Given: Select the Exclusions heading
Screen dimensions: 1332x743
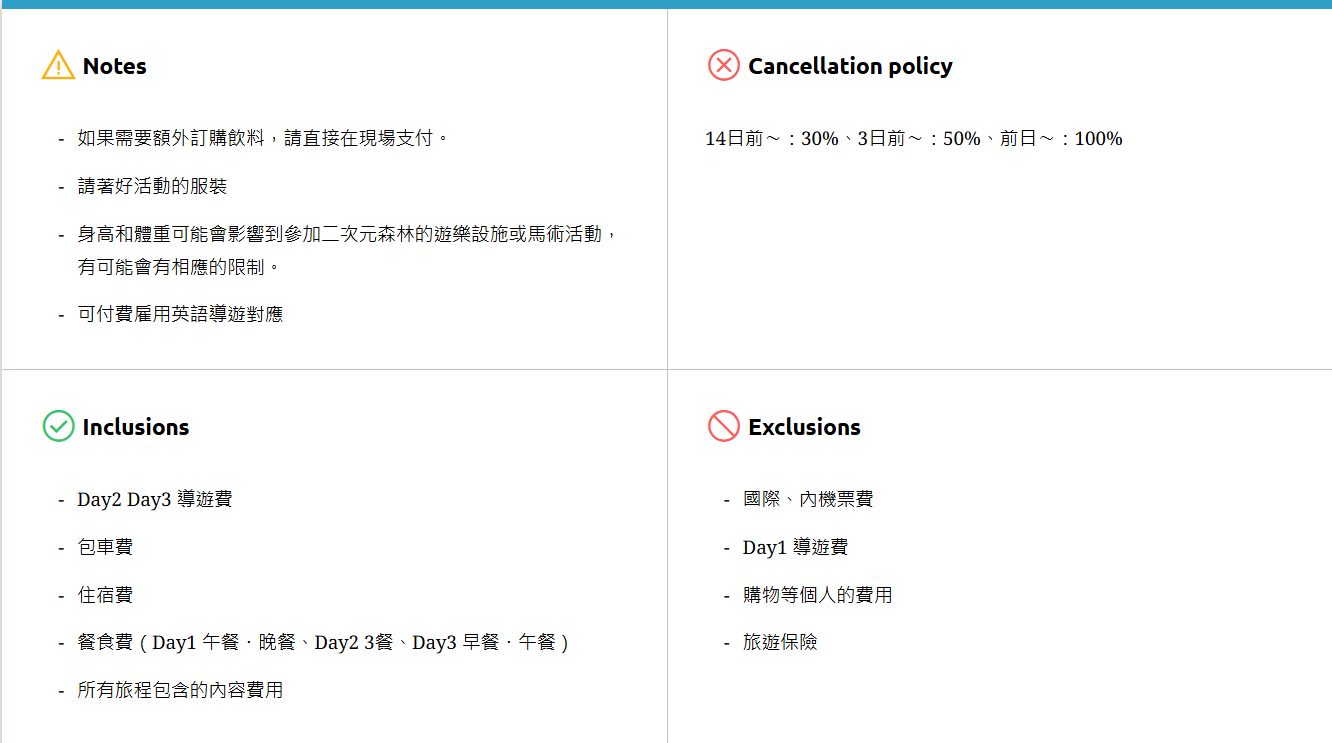Looking at the screenshot, I should (804, 427).
